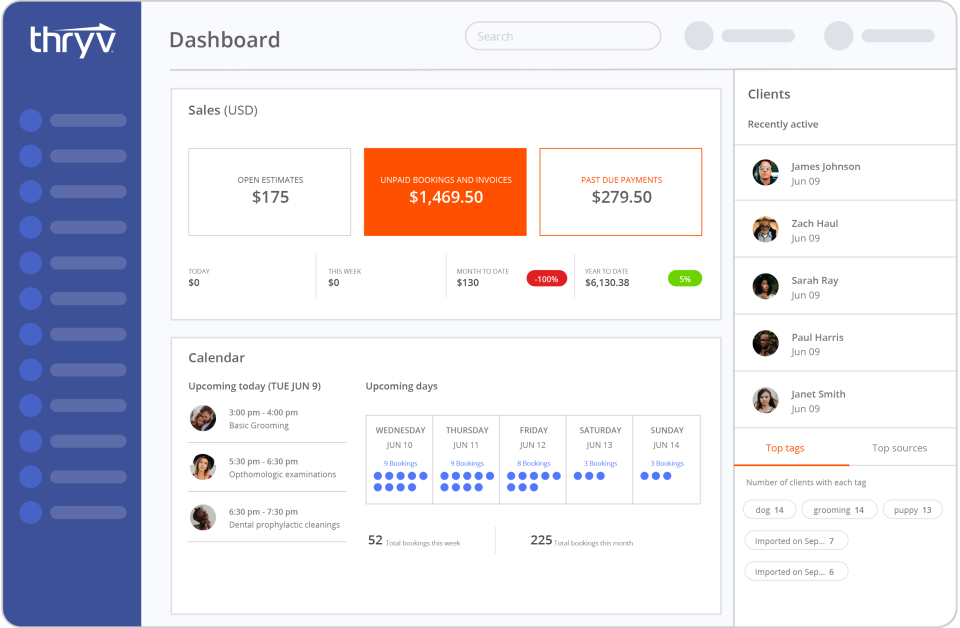Click the Past Due Payments card
960x628 pixels.
(620, 192)
